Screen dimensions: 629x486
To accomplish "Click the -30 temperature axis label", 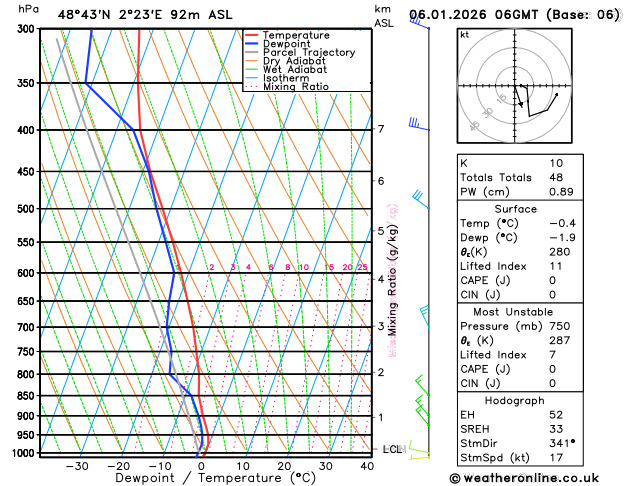I will 77,466.
